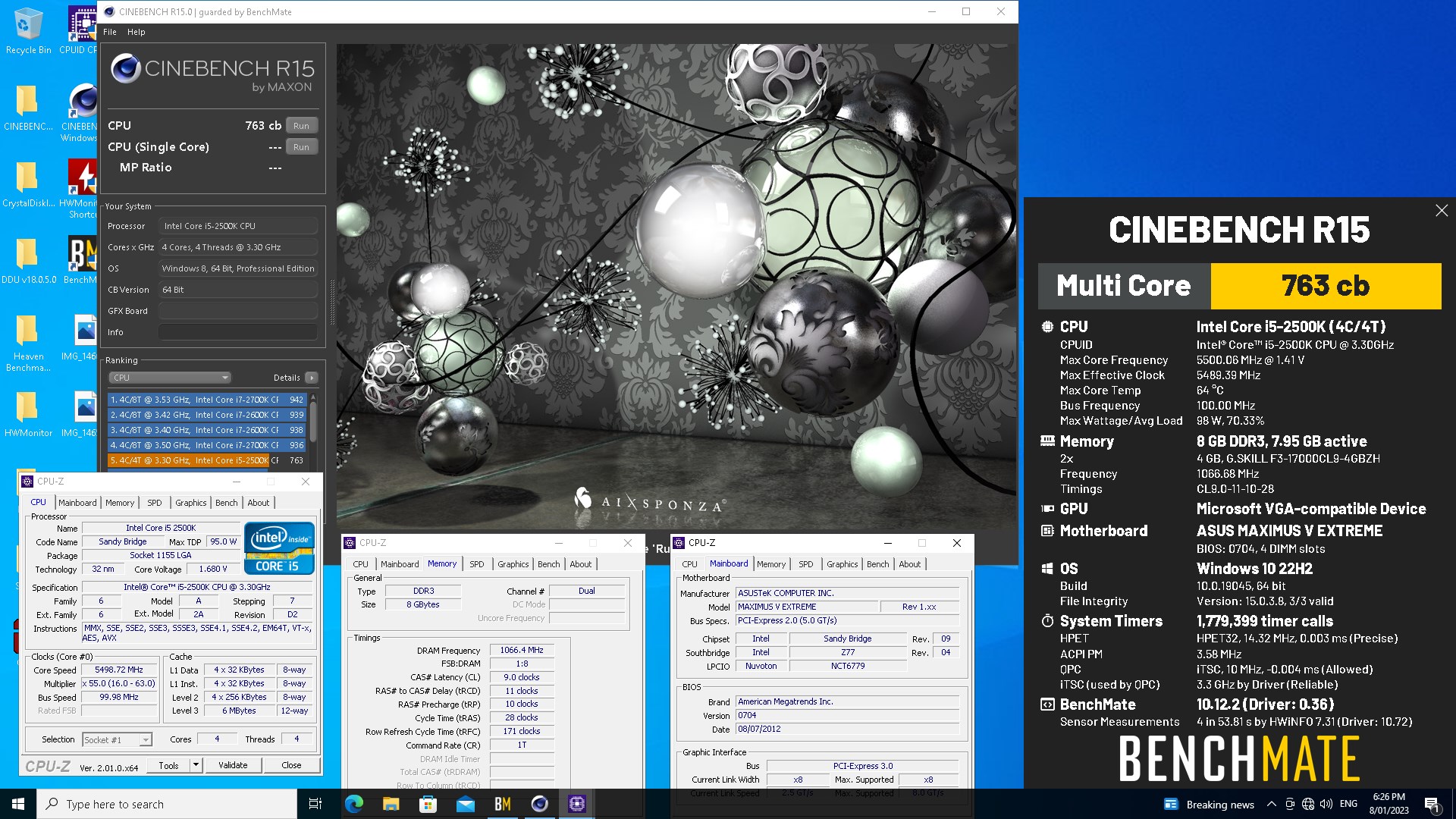
Task: Open the CrystalDiskI... desktop folder
Action: coord(28,184)
